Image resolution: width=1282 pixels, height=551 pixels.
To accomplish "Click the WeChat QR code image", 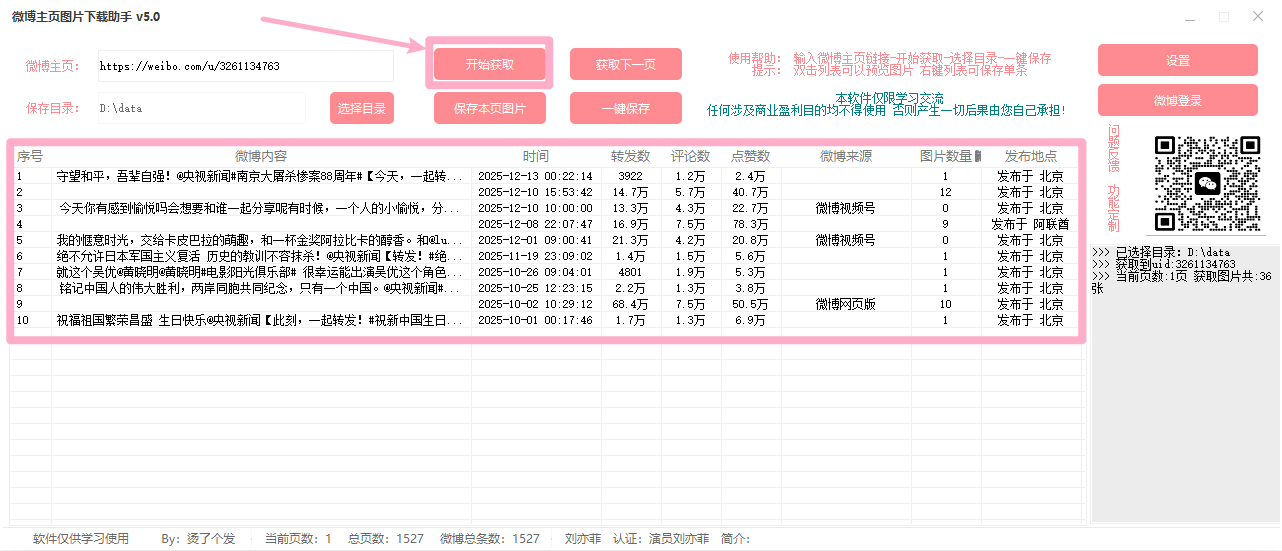I will pyautogui.click(x=1206, y=183).
